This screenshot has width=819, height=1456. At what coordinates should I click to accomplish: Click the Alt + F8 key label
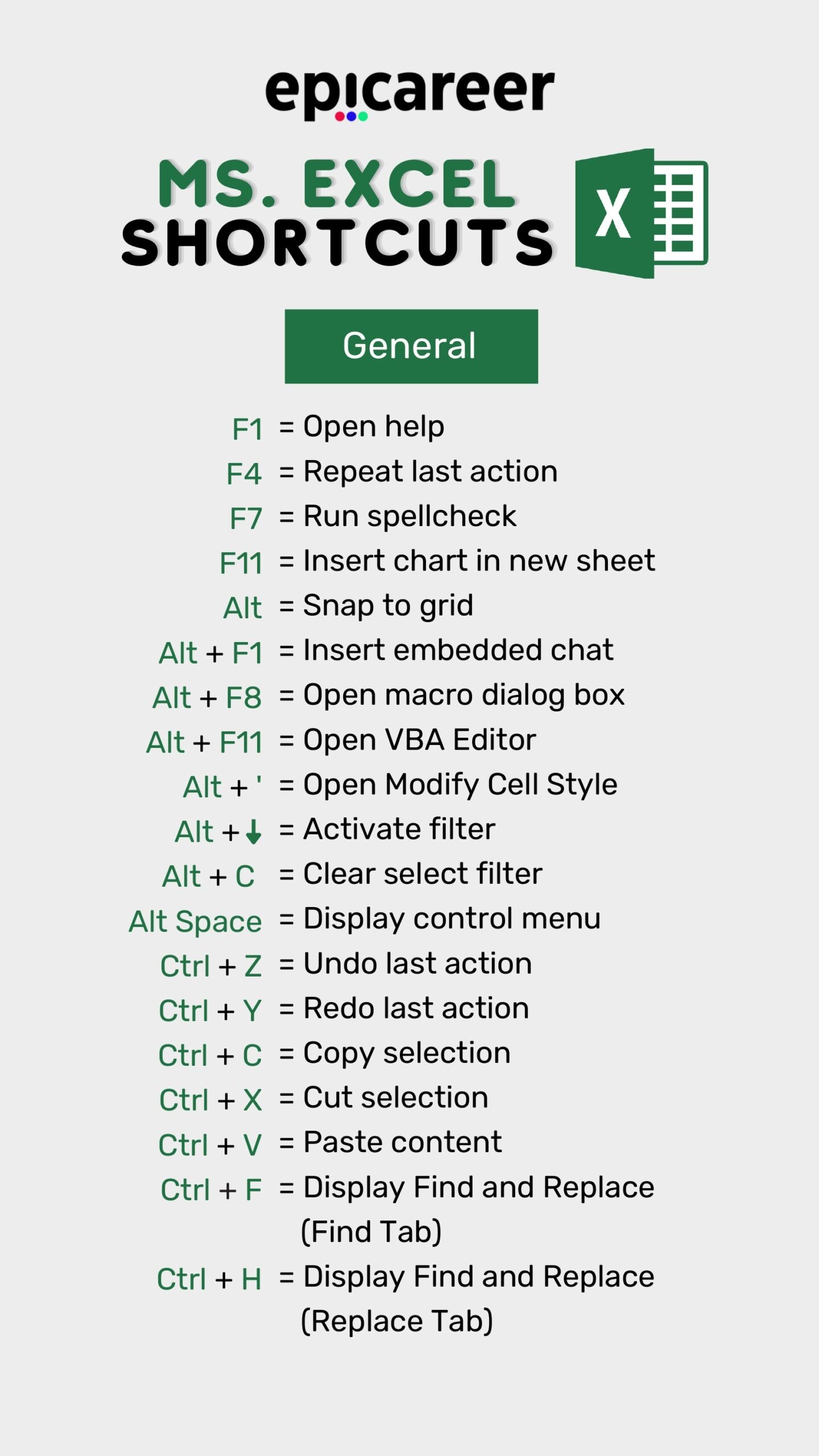pos(207,698)
